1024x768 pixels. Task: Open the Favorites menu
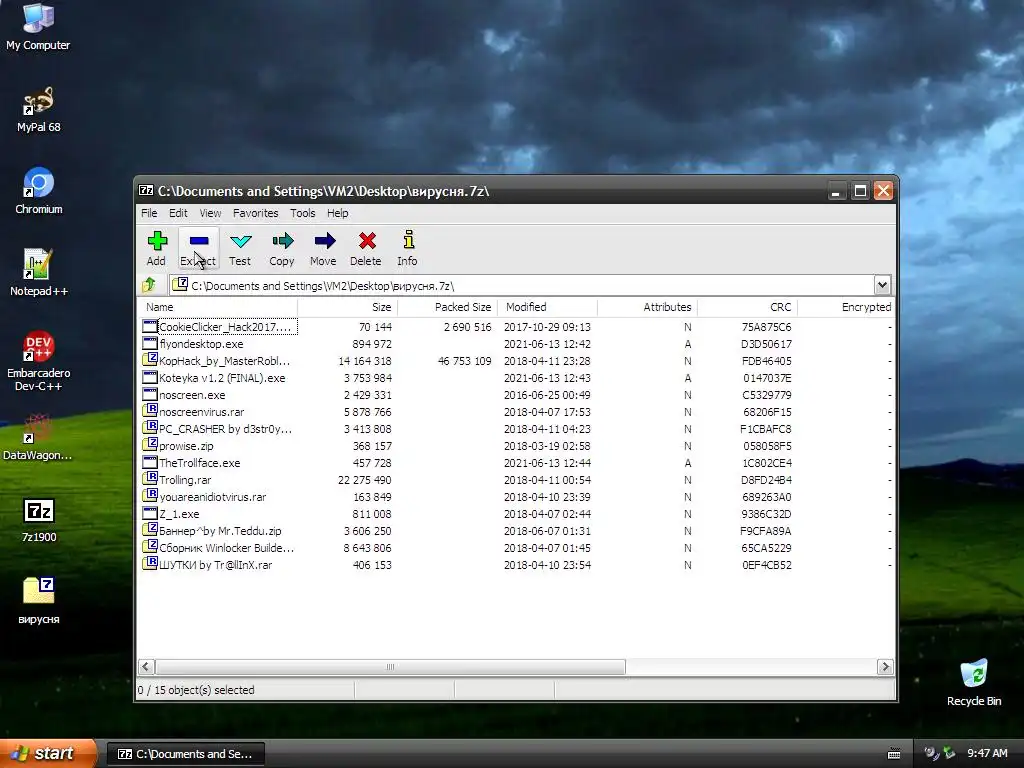click(x=255, y=213)
